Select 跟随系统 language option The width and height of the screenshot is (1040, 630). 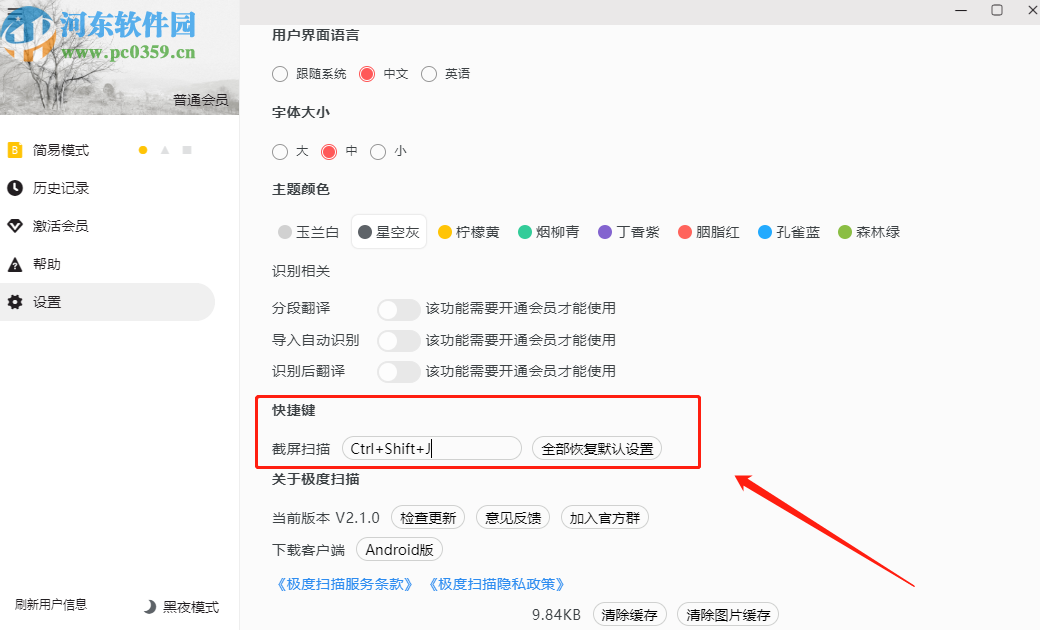(280, 73)
